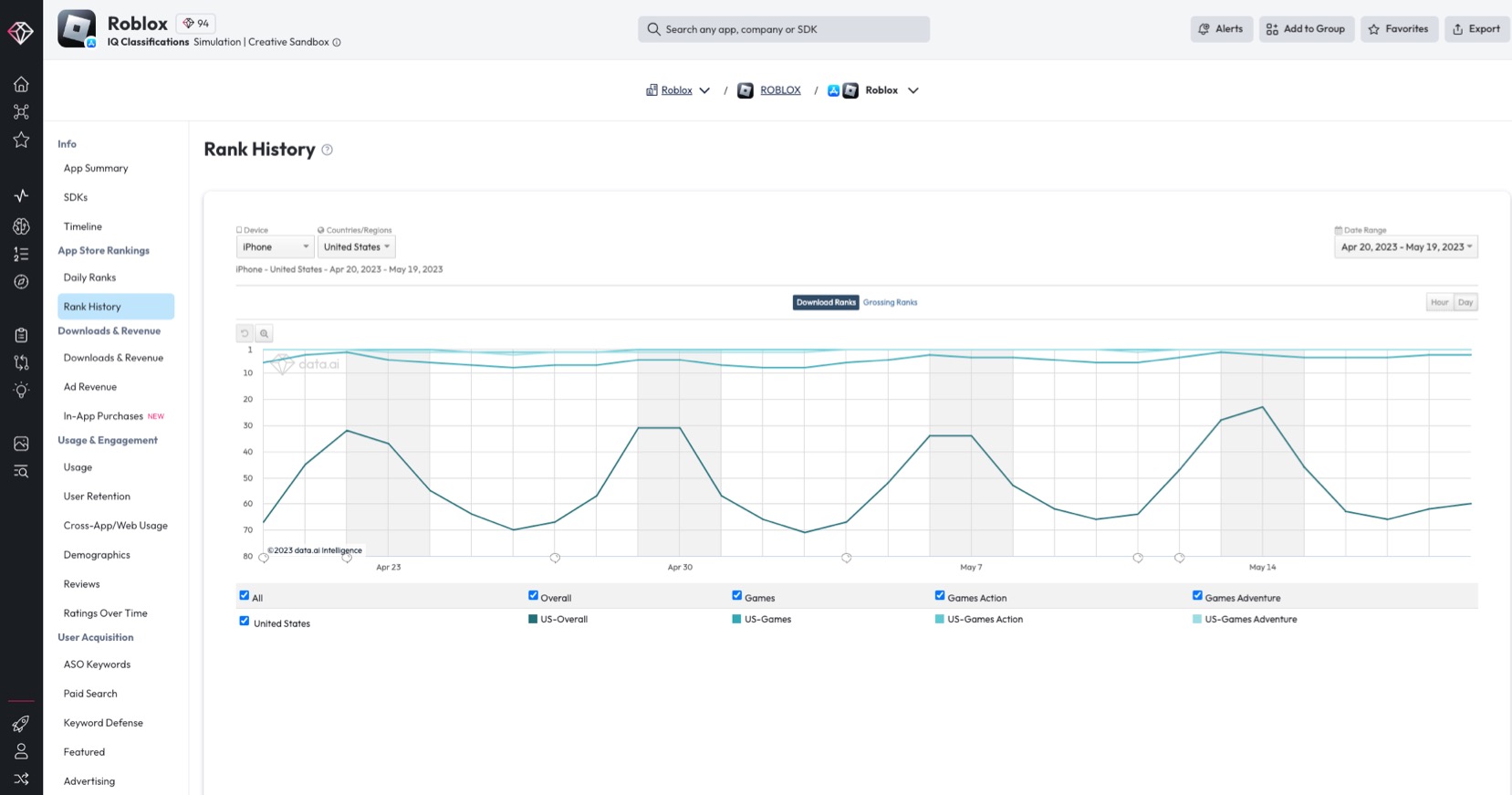Click the ROBLOX publisher breadcrumb link
This screenshot has height=795, width=1512.
click(x=780, y=90)
